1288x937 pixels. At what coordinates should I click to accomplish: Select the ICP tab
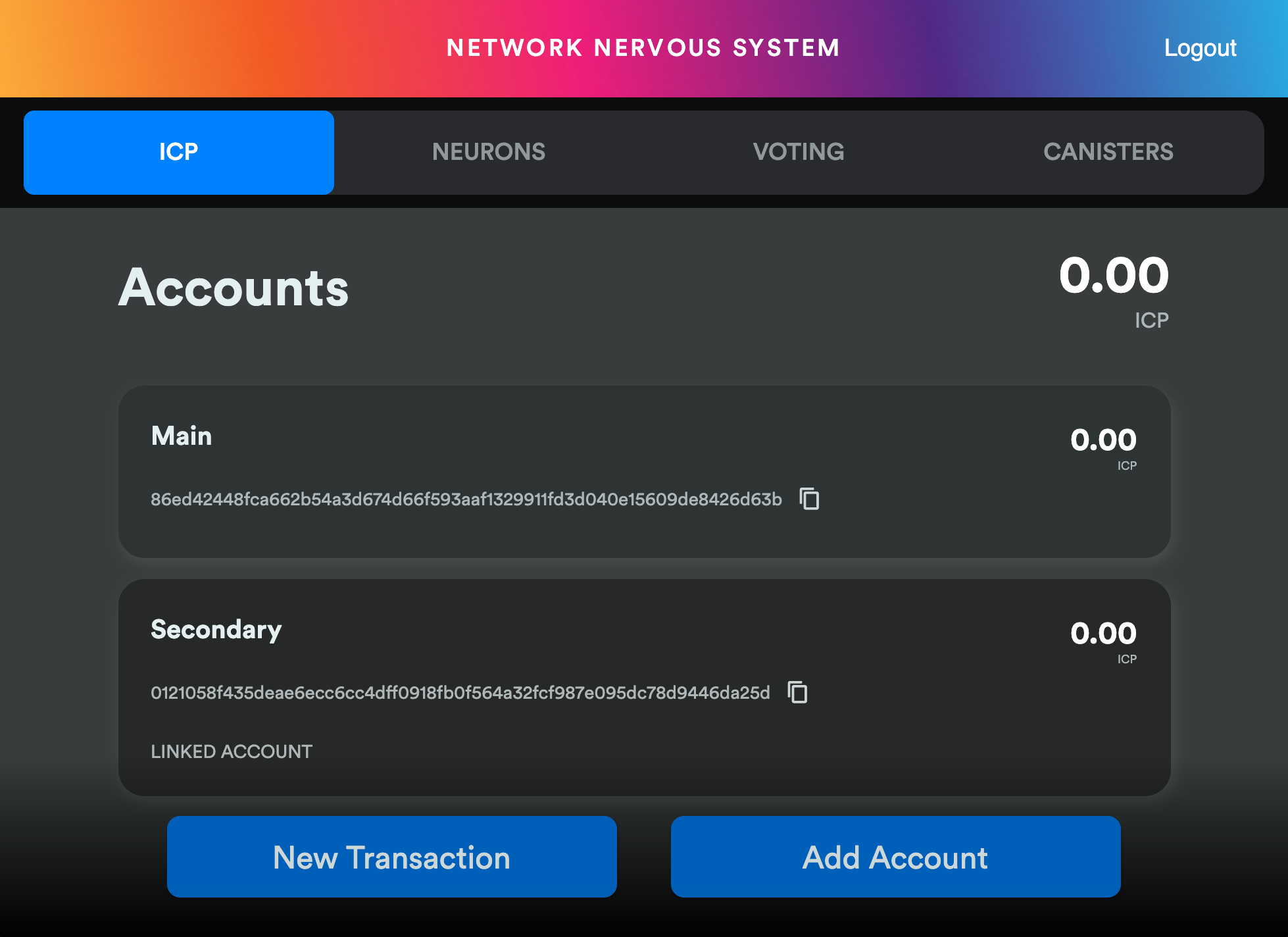click(x=178, y=152)
